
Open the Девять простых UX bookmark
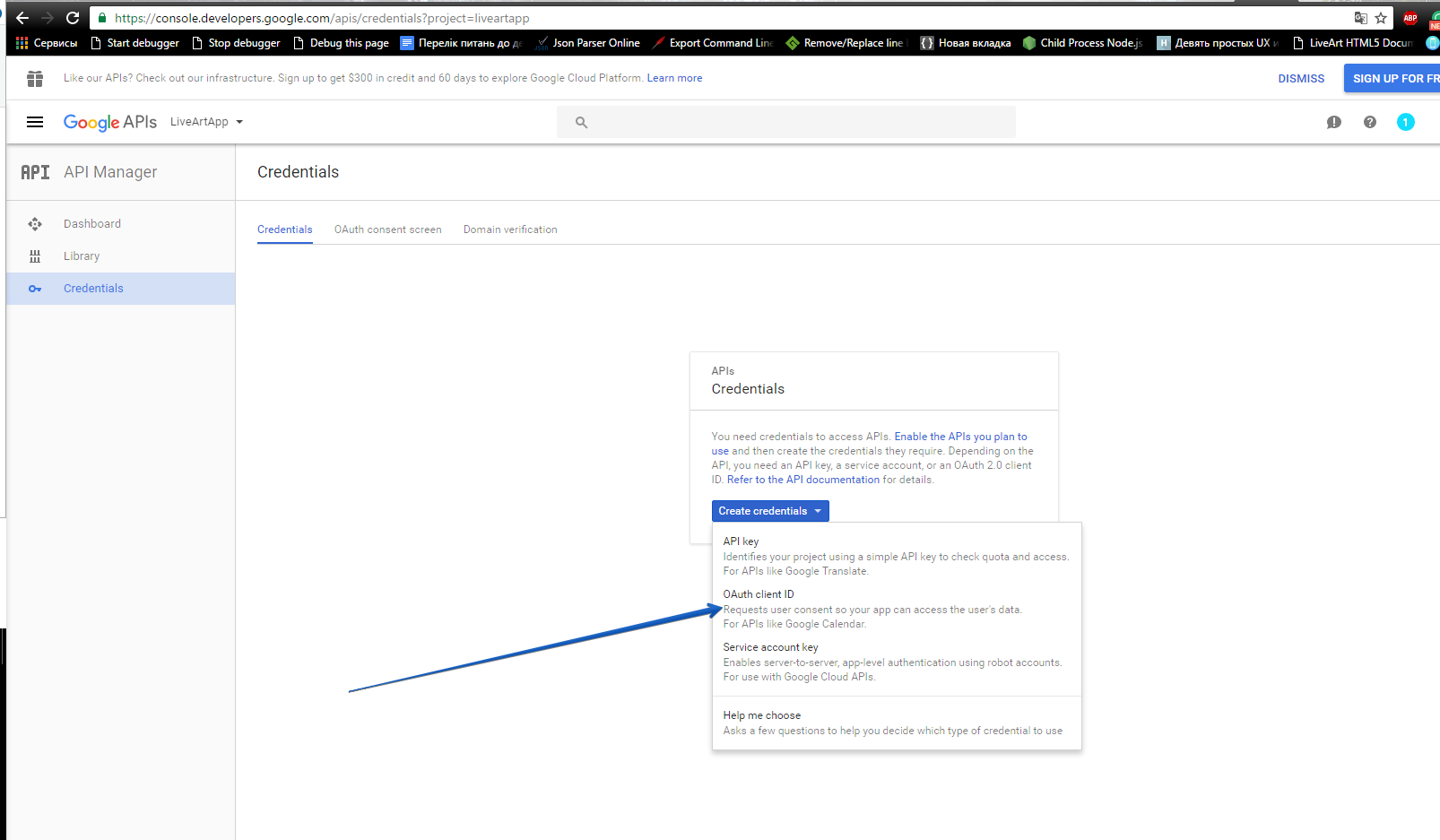[1218, 43]
